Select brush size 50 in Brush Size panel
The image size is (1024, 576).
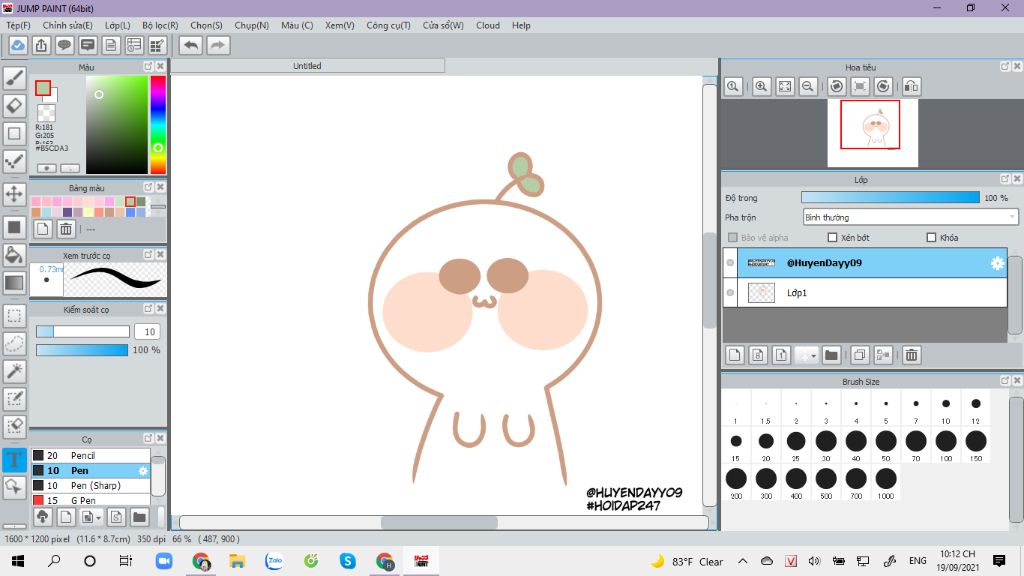886,446
